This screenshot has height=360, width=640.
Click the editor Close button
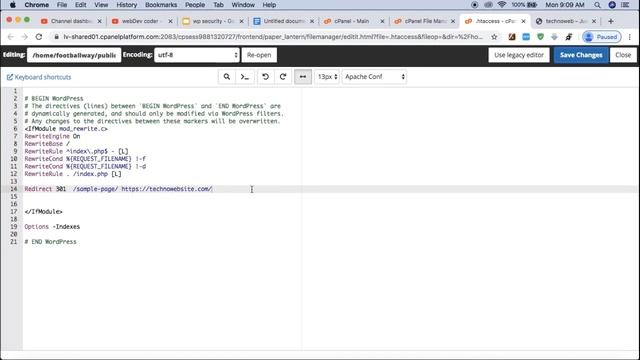click(x=623, y=55)
